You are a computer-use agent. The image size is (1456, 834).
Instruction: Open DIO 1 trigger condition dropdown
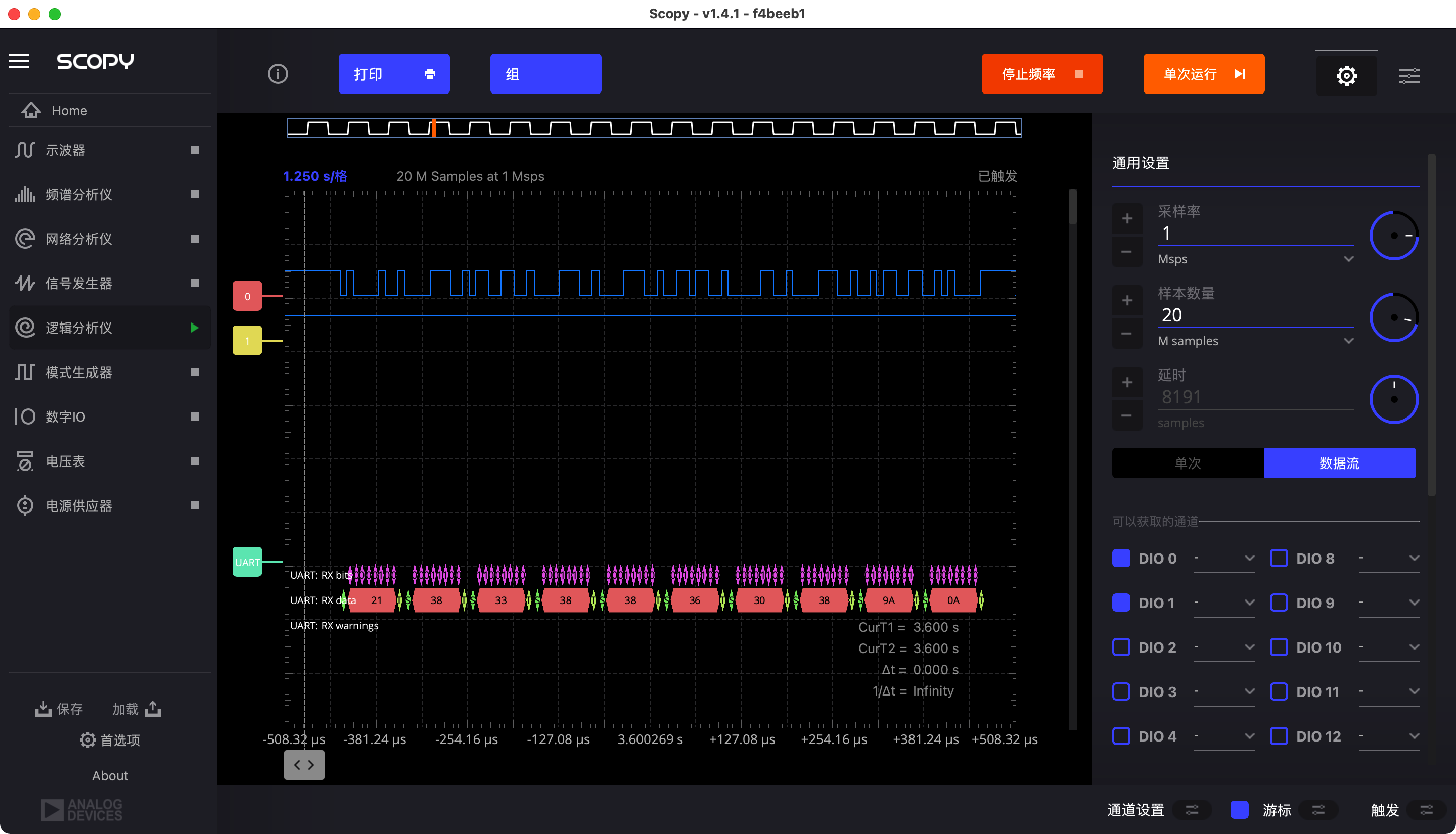pos(1224,603)
